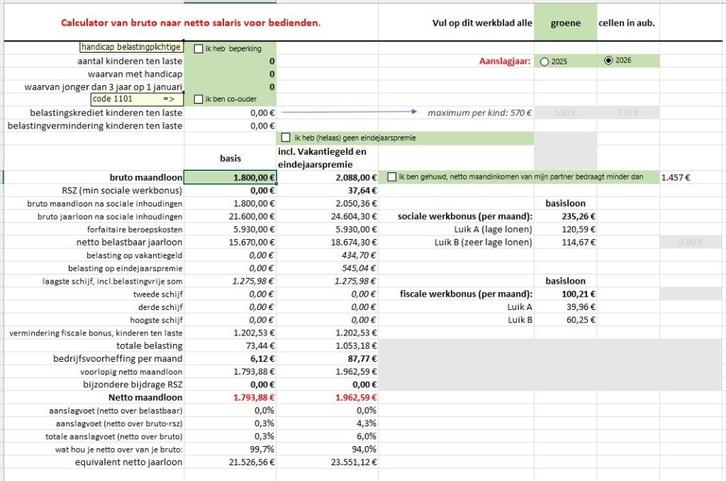Select the 'waarvan met handicap' value cell
This screenshot has height=481, width=726.
(x=230, y=74)
